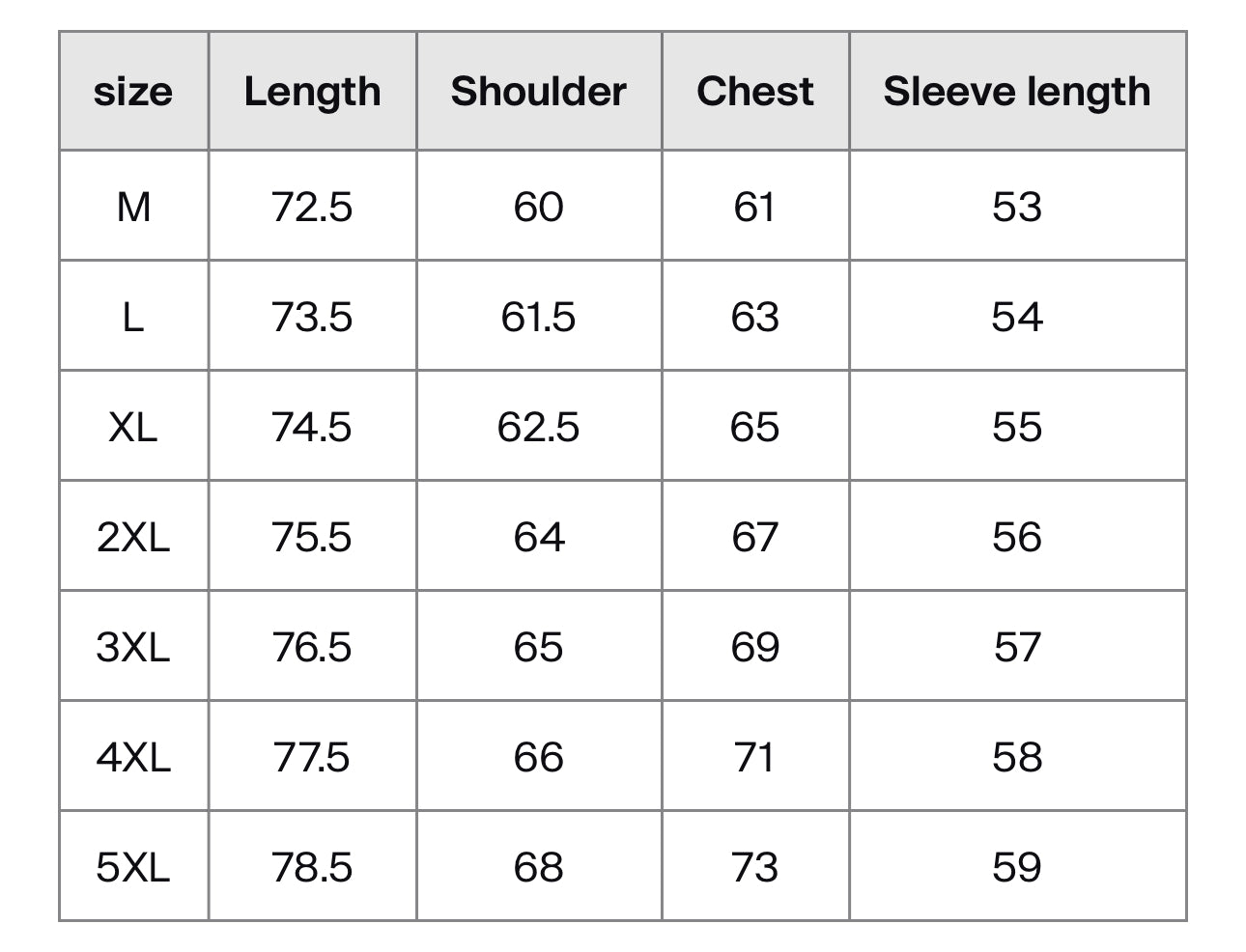1246x952 pixels.
Task: Click the 5XL size row label
Action: click(133, 867)
